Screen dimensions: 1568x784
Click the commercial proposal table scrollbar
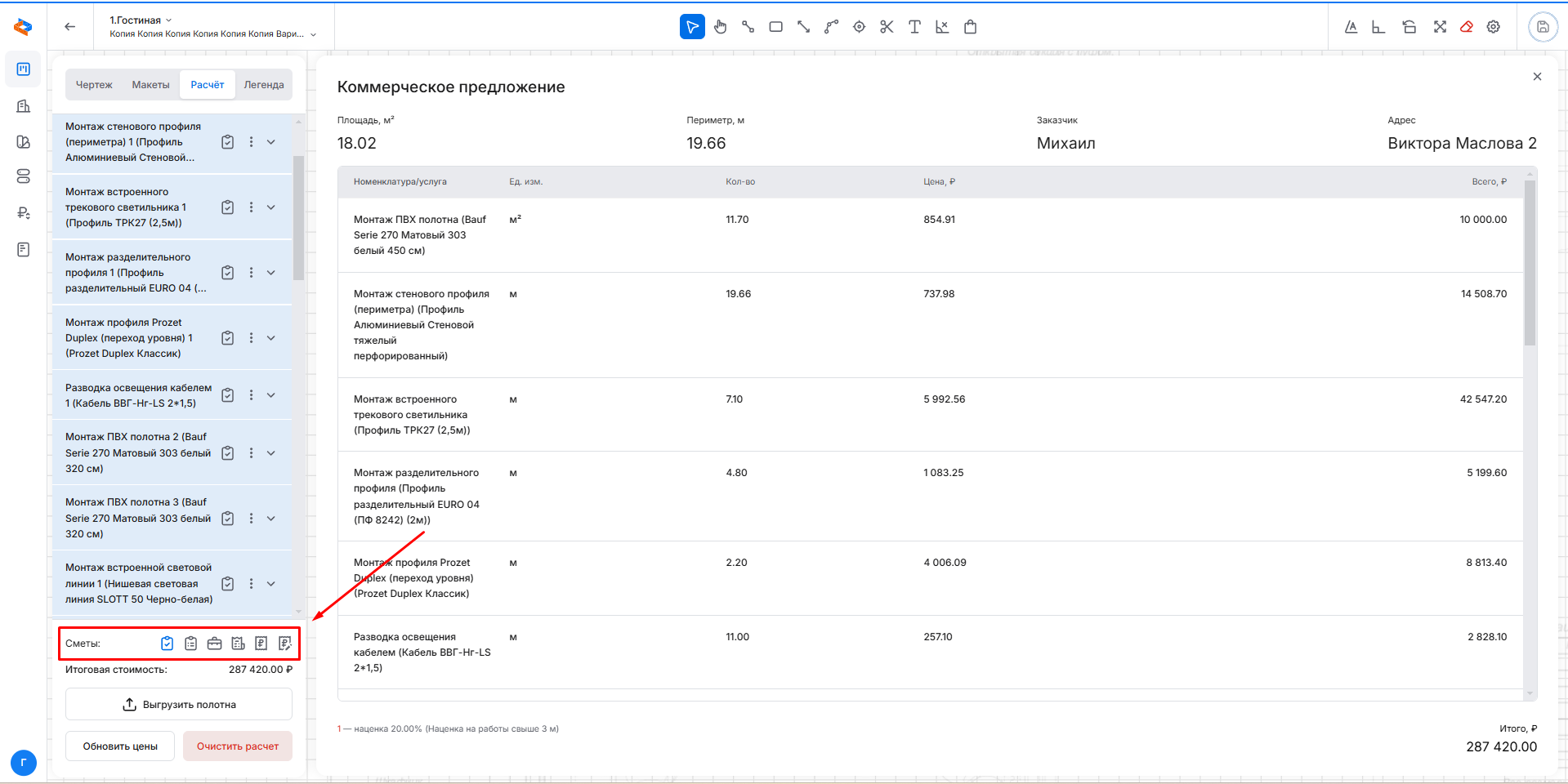(x=1530, y=263)
